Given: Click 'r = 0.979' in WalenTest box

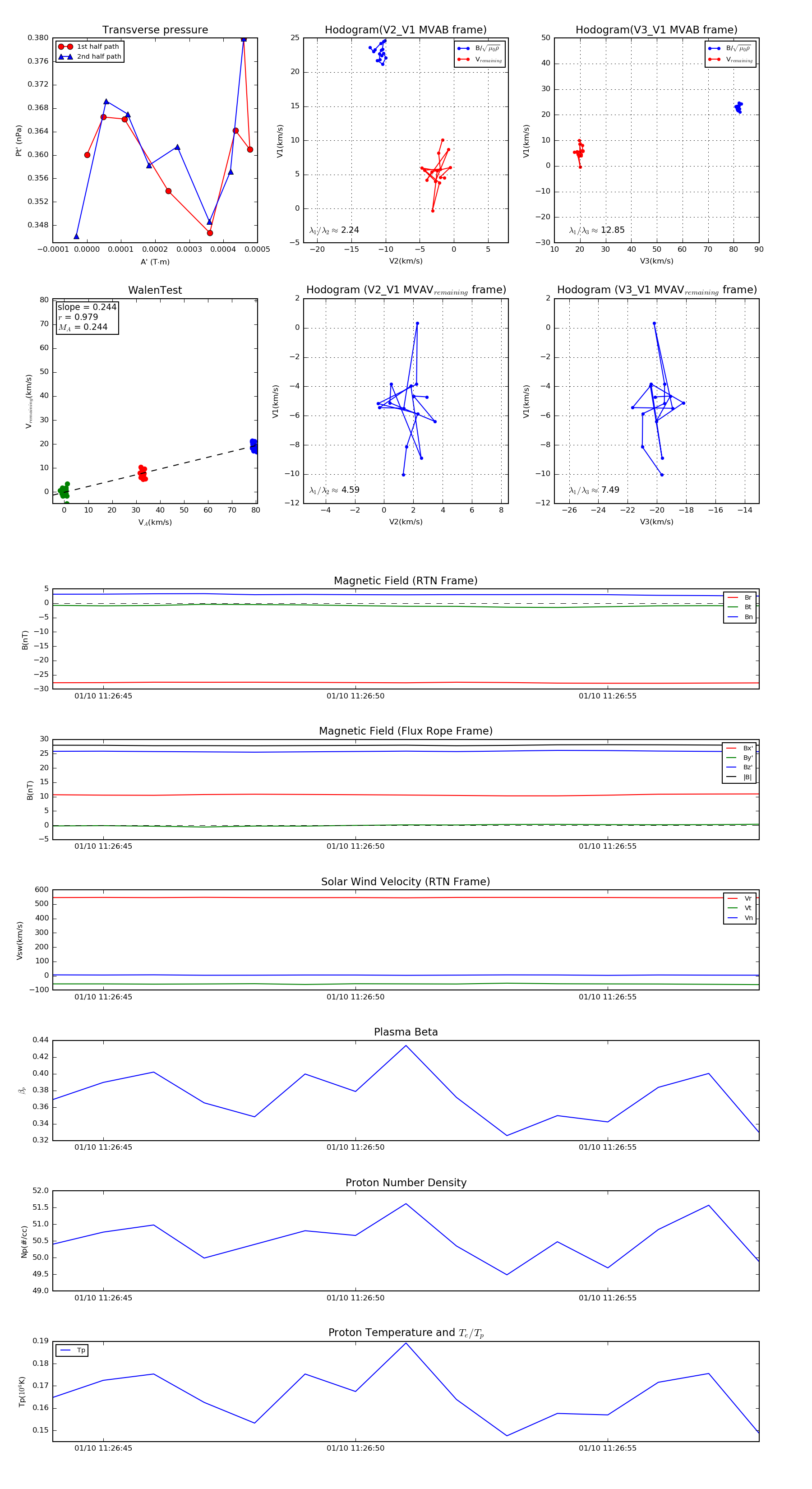Looking at the screenshot, I should (x=78, y=317).
